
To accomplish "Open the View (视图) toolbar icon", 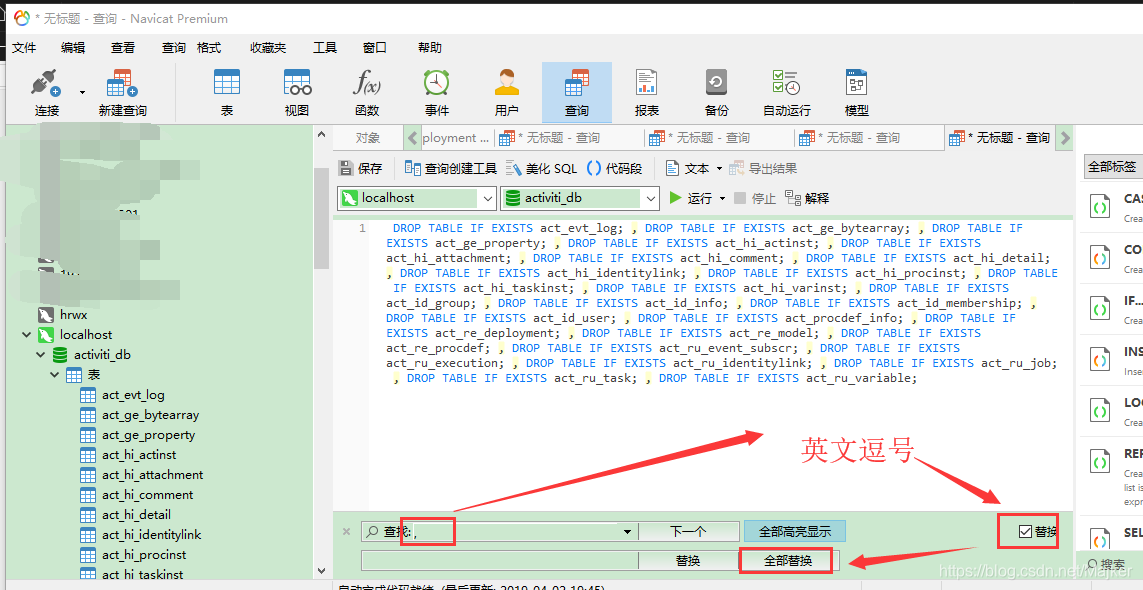I will pyautogui.click(x=297, y=92).
